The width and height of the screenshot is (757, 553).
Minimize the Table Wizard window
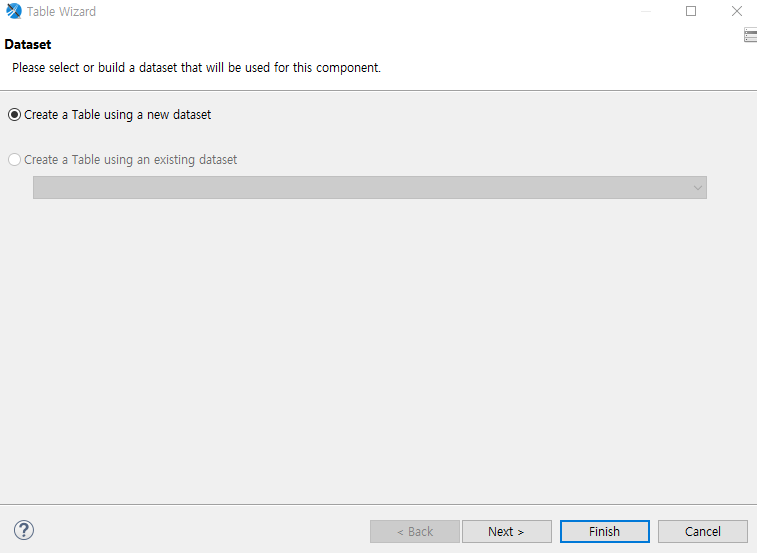coord(645,11)
